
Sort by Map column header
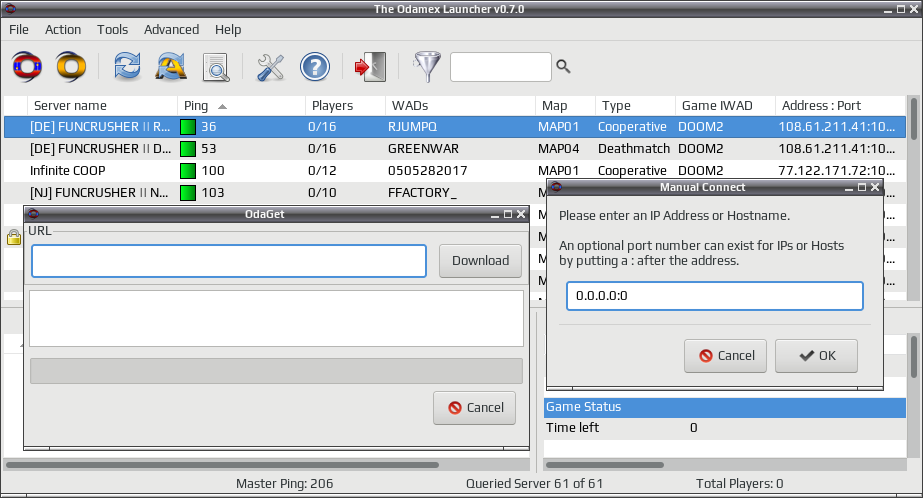point(565,105)
